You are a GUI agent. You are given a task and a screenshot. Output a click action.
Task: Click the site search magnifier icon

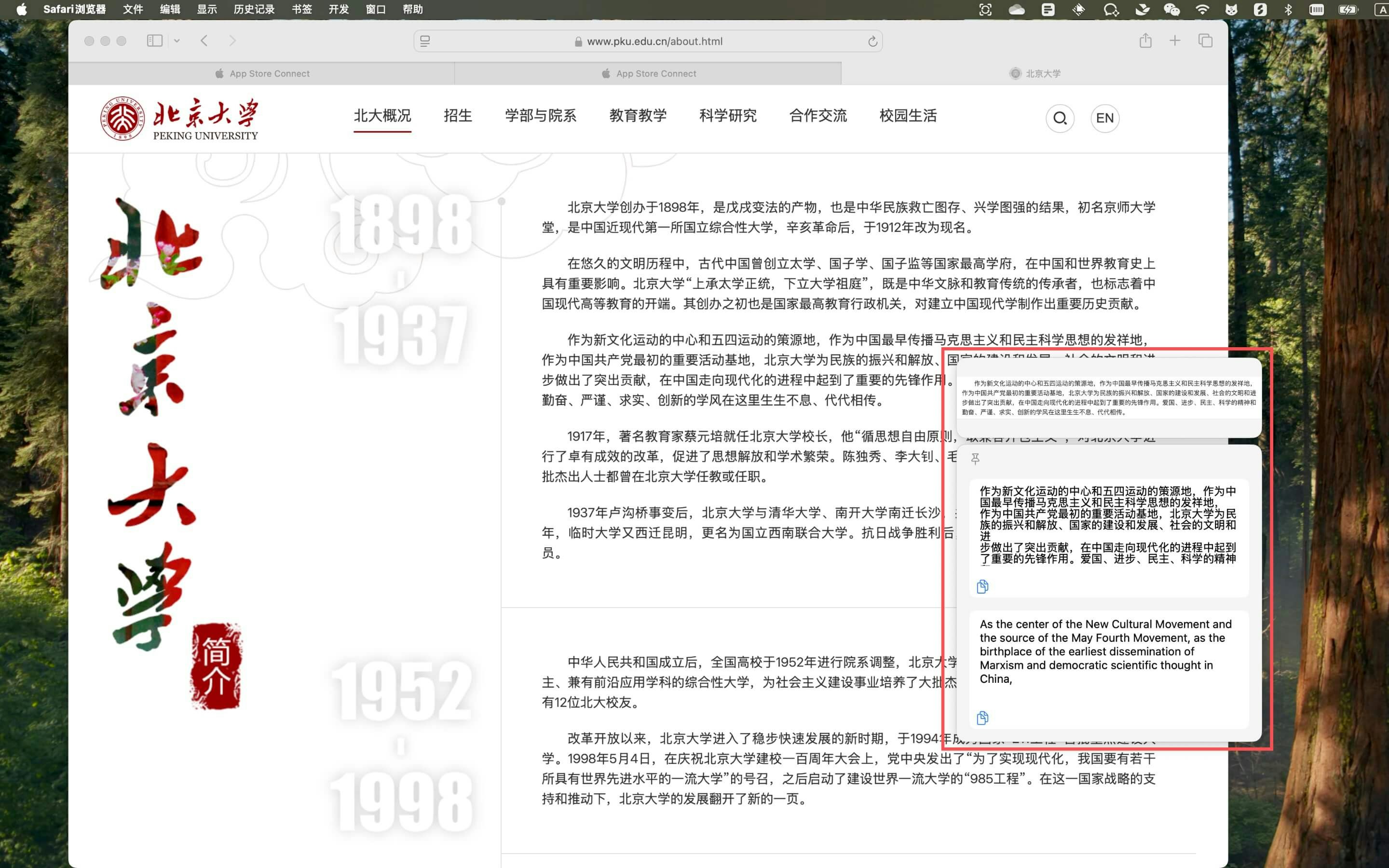(x=1060, y=118)
